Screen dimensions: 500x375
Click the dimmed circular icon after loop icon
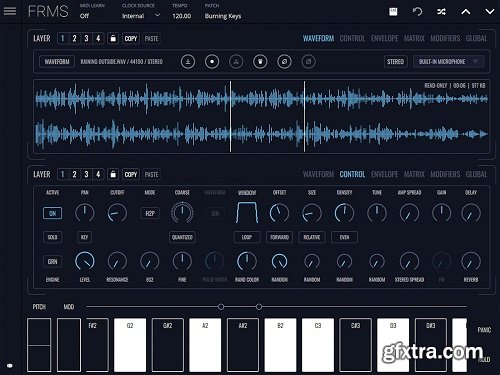pyautogui.click(x=308, y=62)
